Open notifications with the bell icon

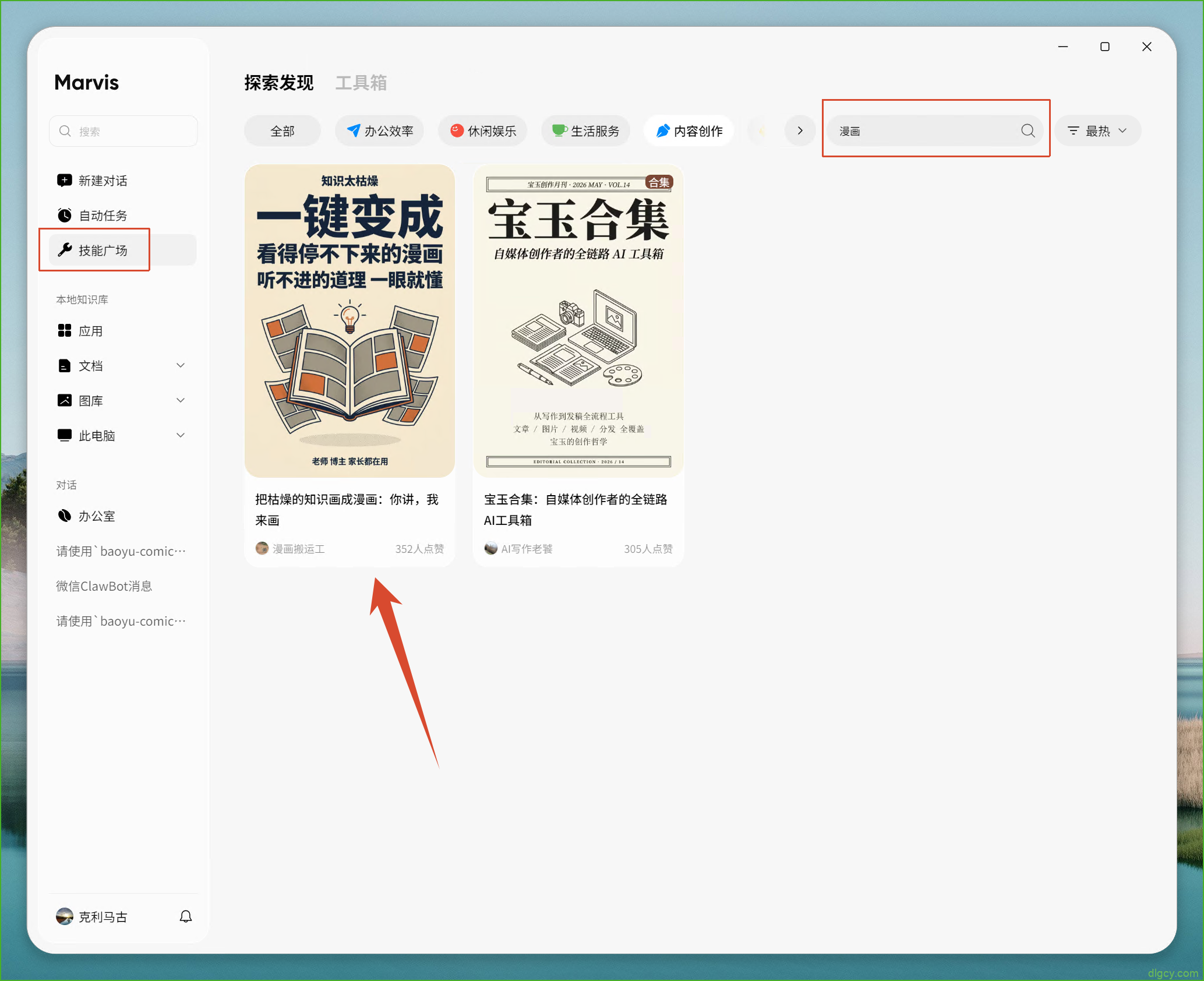click(x=186, y=916)
